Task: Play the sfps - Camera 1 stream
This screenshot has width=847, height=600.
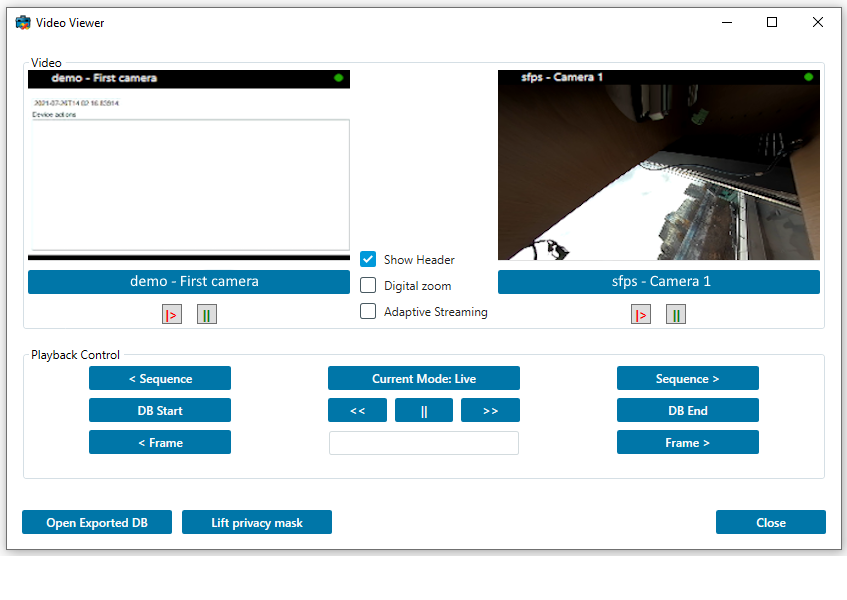Action: tap(640, 313)
